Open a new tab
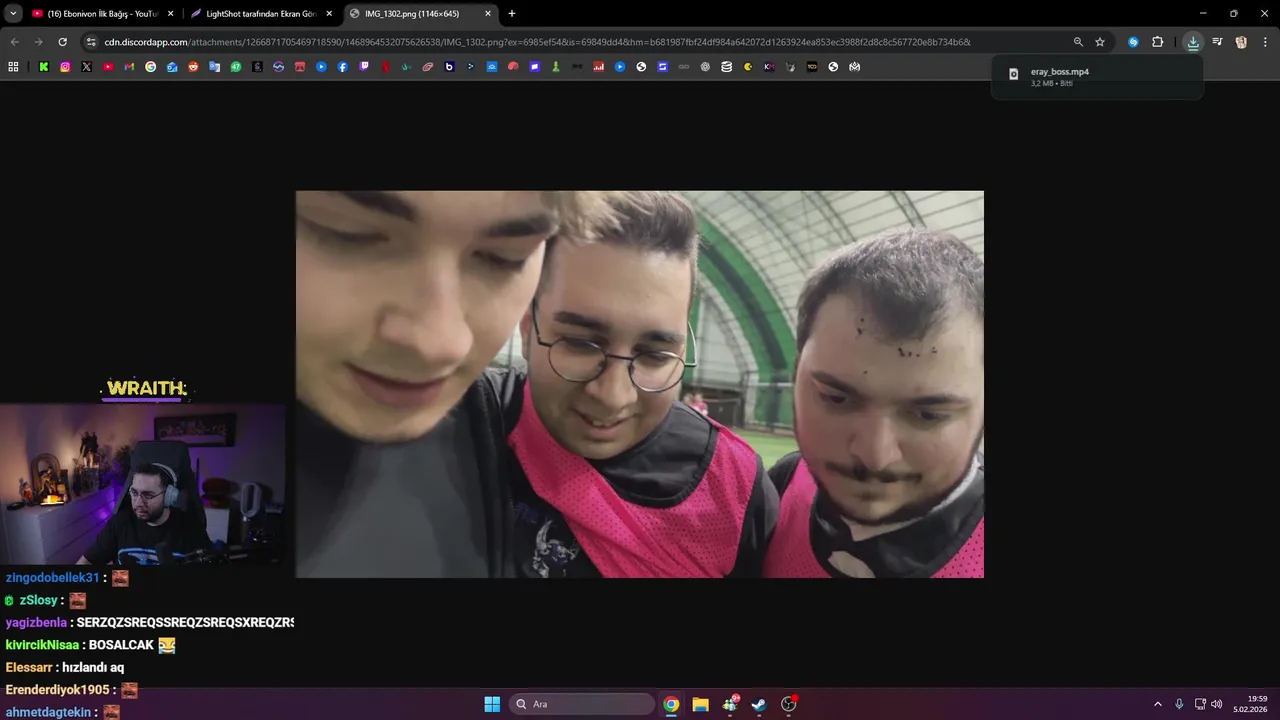This screenshot has width=1280, height=720. [512, 14]
